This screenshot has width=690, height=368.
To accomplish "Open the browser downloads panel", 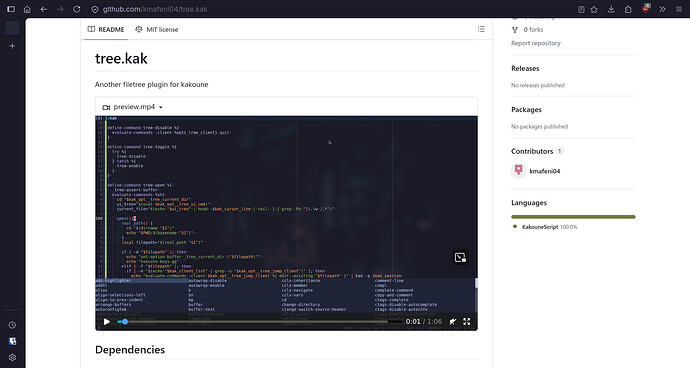I will [x=611, y=9].
